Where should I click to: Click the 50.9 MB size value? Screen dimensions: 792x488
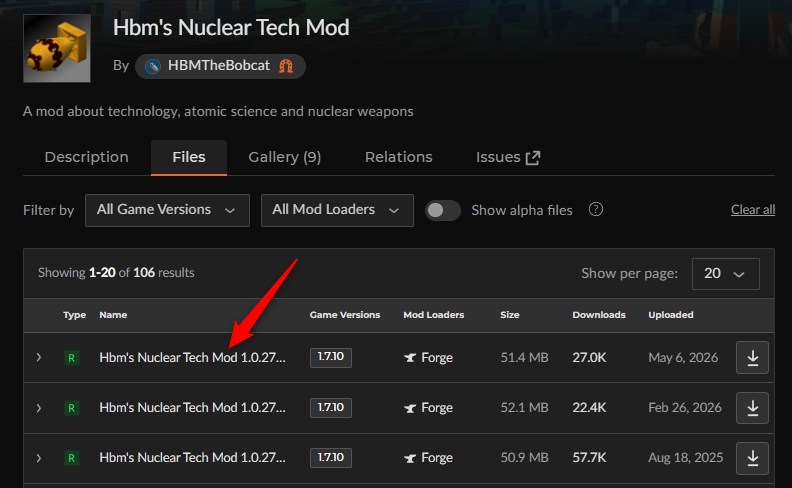coord(524,458)
